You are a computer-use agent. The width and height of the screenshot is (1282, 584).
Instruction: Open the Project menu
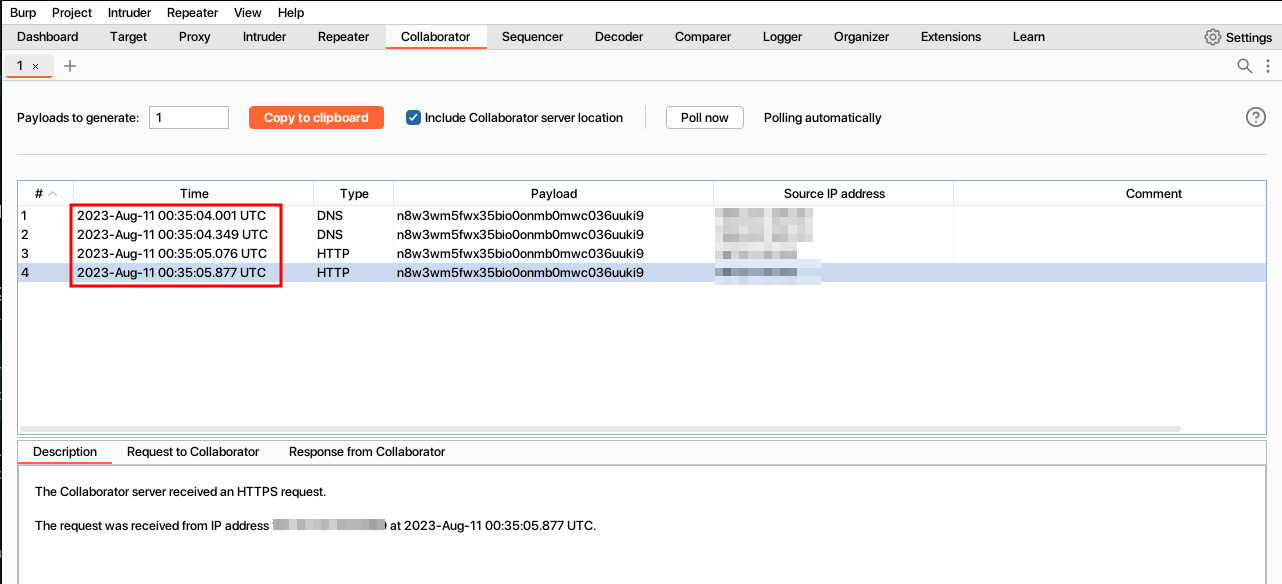coord(72,12)
